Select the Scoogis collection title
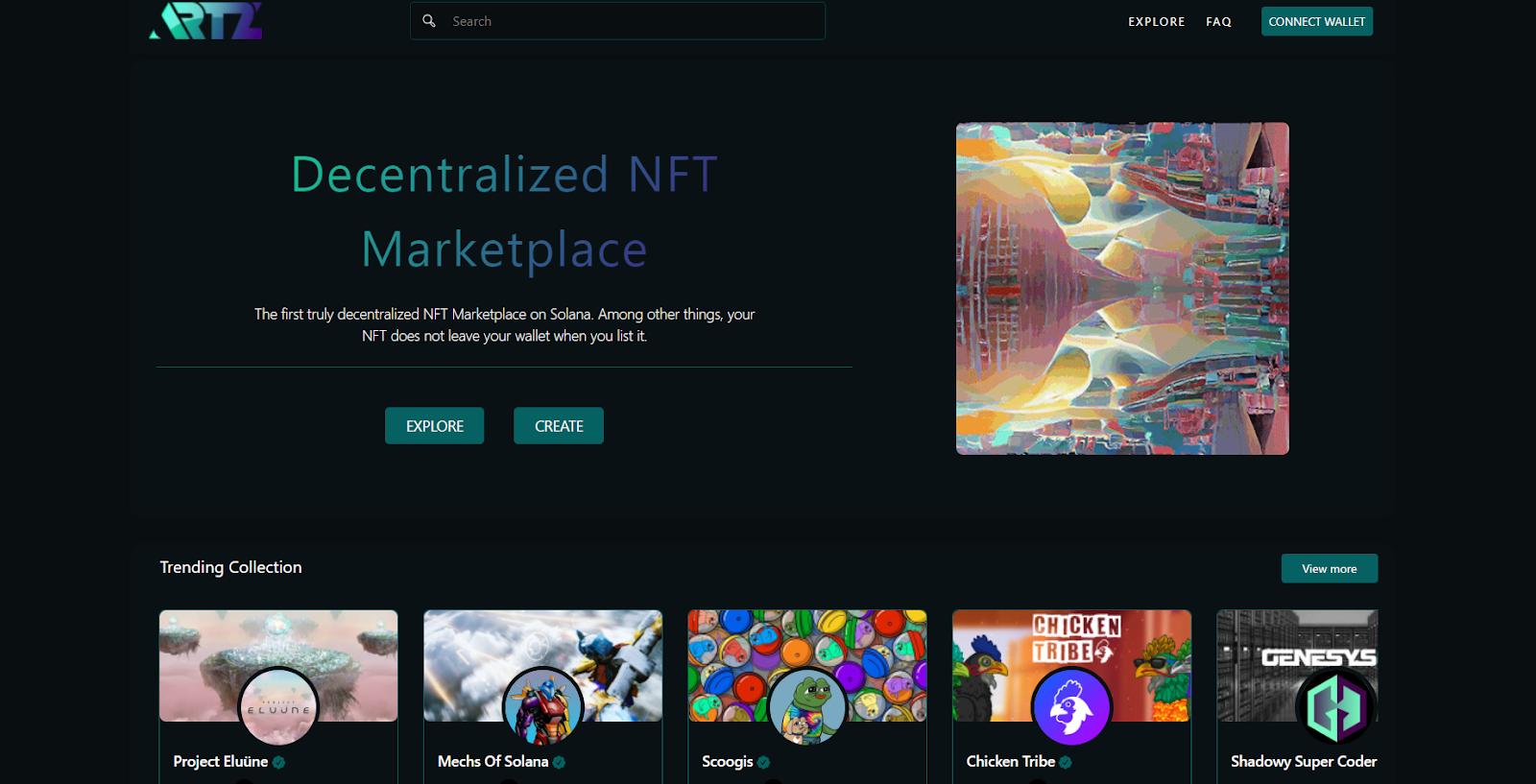Image resolution: width=1536 pixels, height=784 pixels. point(728,762)
